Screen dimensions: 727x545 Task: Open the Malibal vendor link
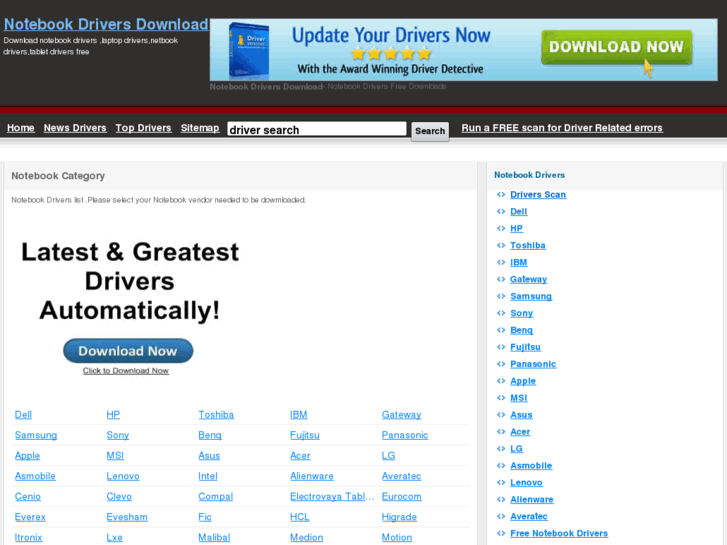coord(214,537)
